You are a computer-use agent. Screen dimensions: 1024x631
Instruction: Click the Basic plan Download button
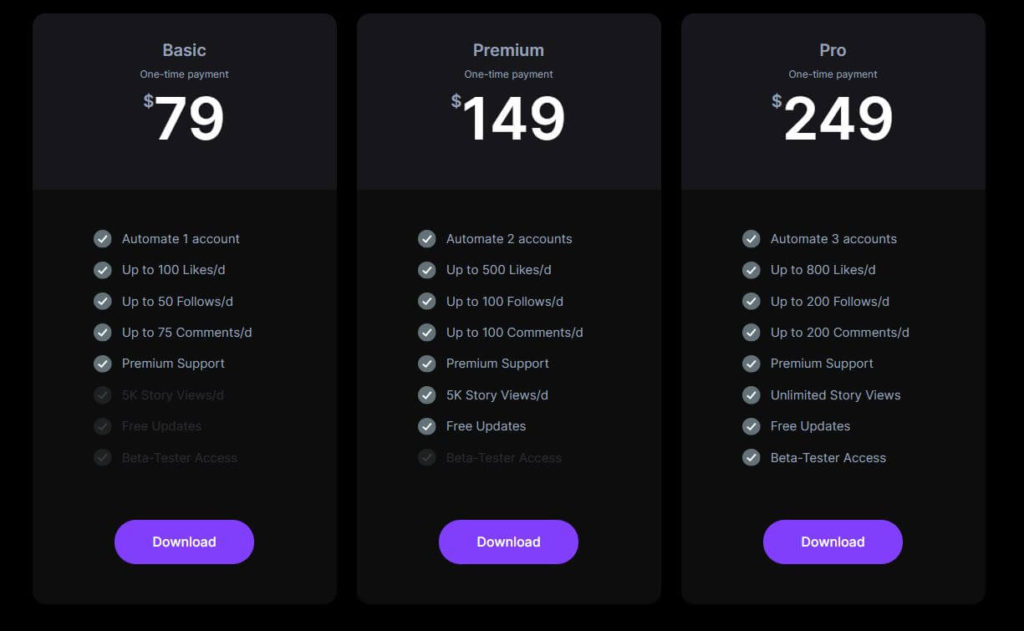click(184, 542)
